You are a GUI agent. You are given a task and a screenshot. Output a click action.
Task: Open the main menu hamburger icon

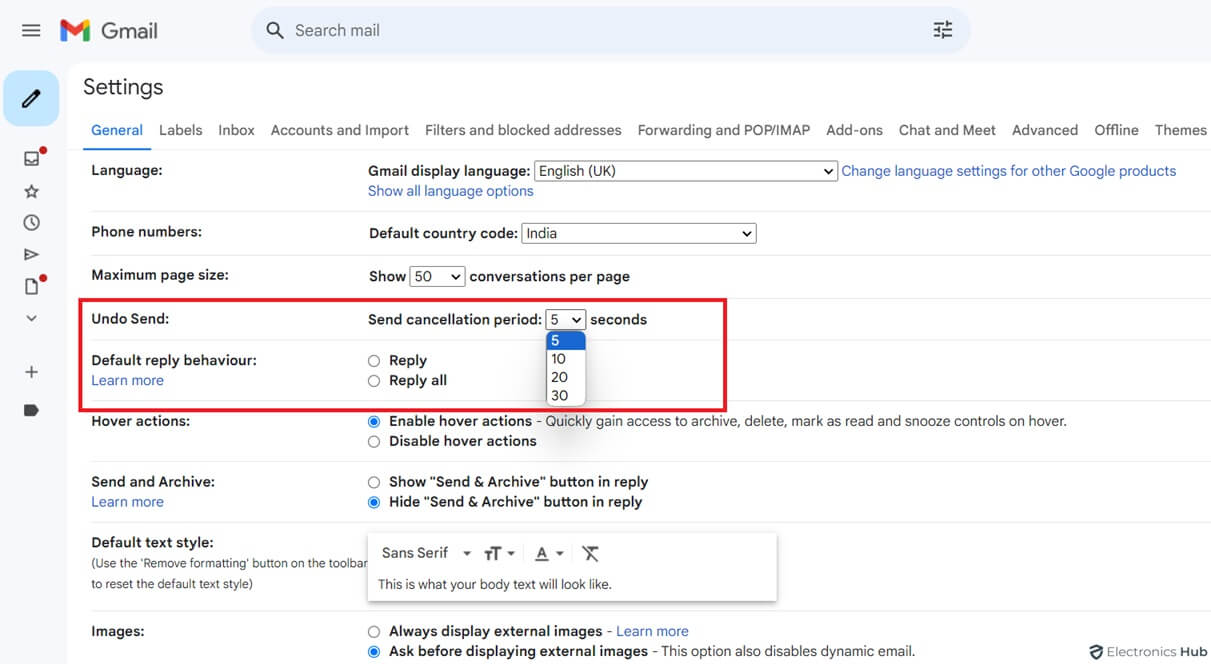click(31, 31)
